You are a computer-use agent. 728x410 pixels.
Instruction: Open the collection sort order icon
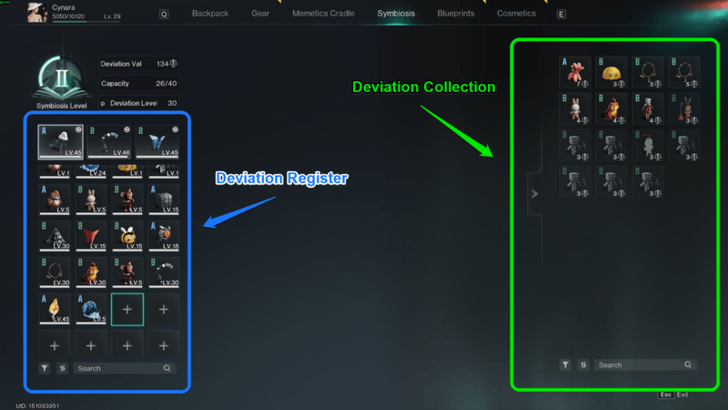[583, 365]
